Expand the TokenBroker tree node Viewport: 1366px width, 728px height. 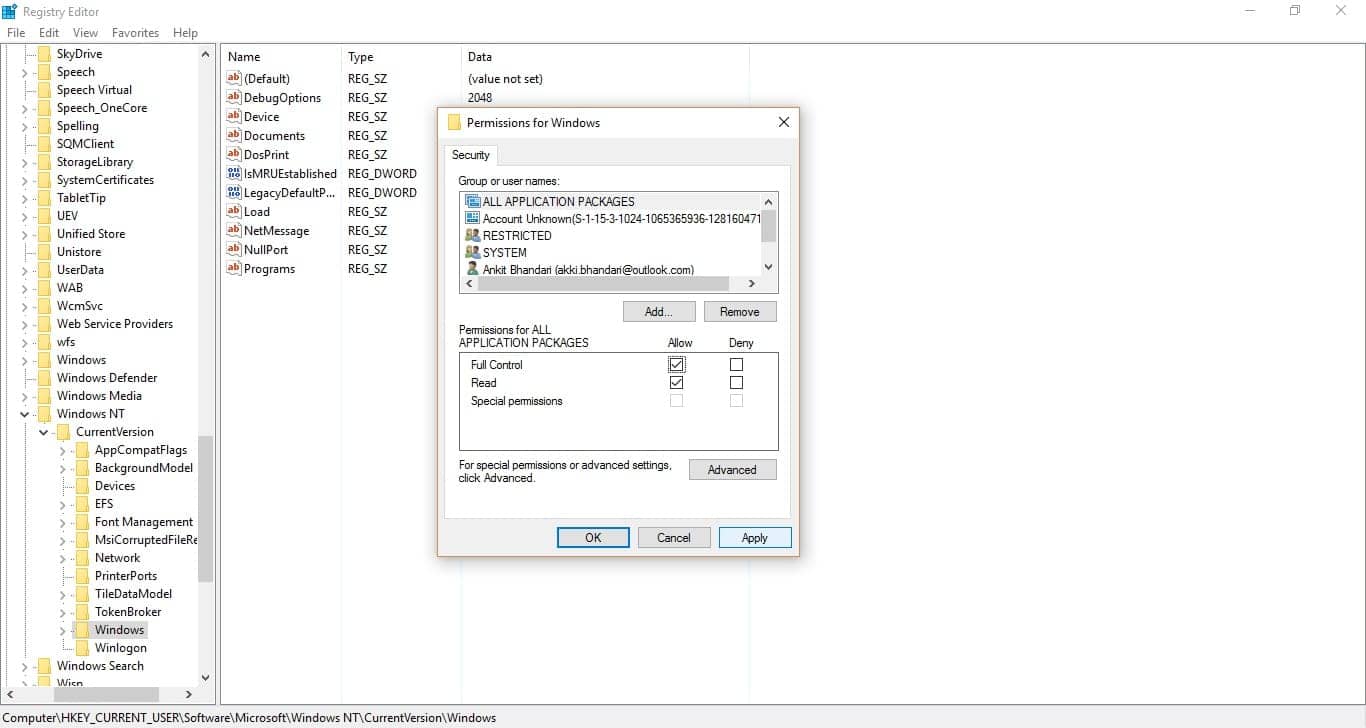(x=63, y=612)
